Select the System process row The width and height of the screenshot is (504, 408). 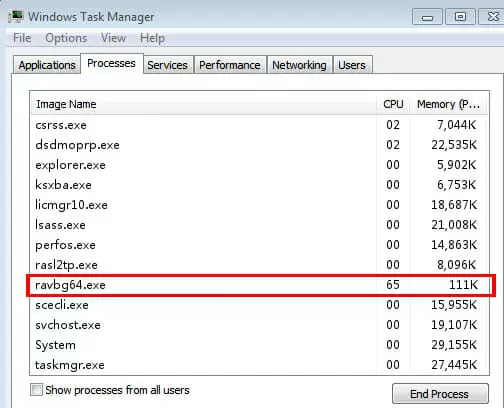point(259,345)
